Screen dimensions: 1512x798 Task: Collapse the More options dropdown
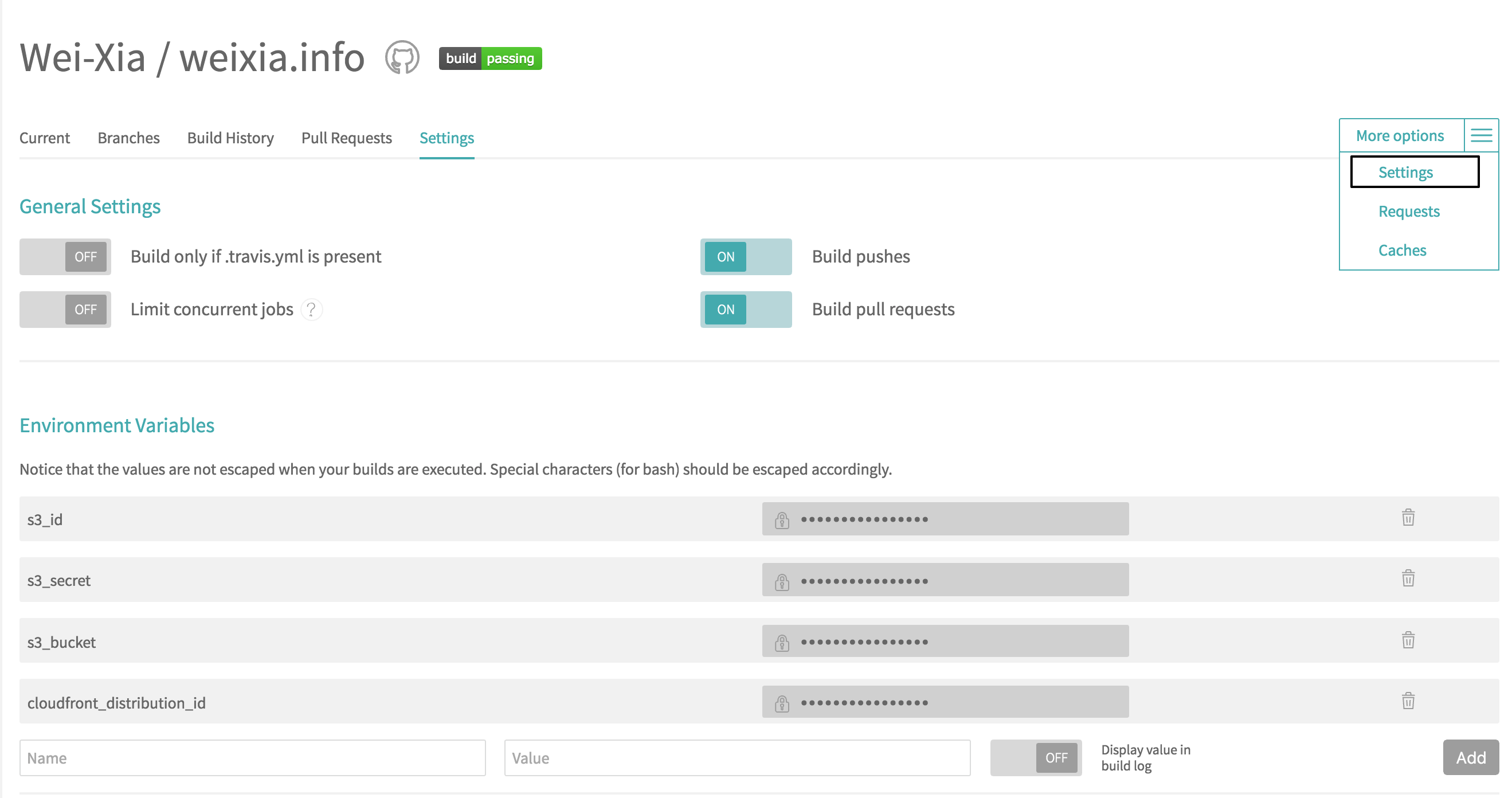click(x=1400, y=136)
